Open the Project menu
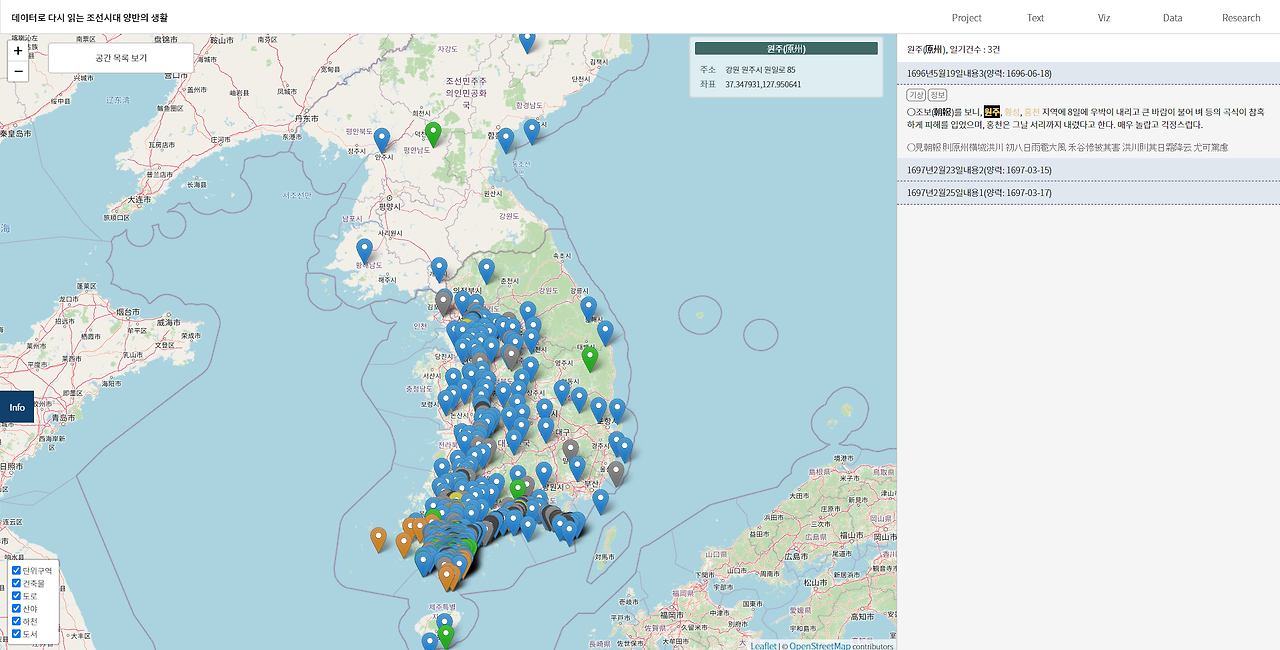 pos(966,18)
